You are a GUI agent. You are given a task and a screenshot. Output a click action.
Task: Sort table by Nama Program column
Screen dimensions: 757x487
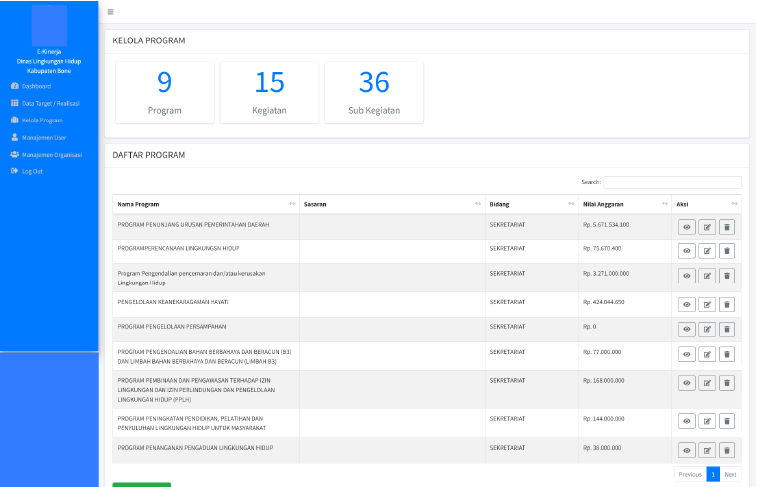pyautogui.click(x=206, y=204)
